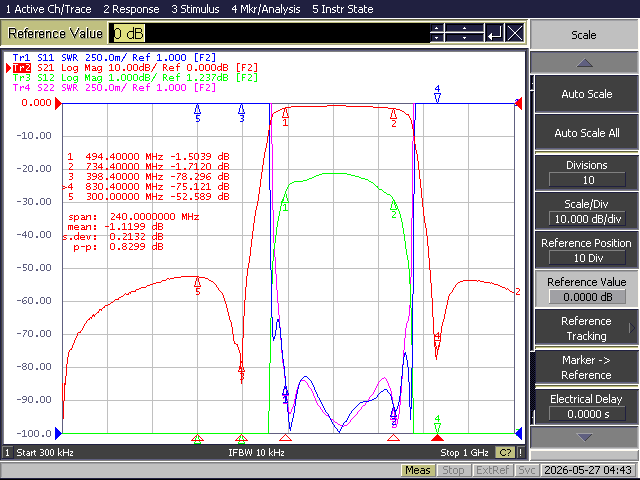Select the Electrical Delay softkey
This screenshot has height=480, width=640.
tap(587, 407)
